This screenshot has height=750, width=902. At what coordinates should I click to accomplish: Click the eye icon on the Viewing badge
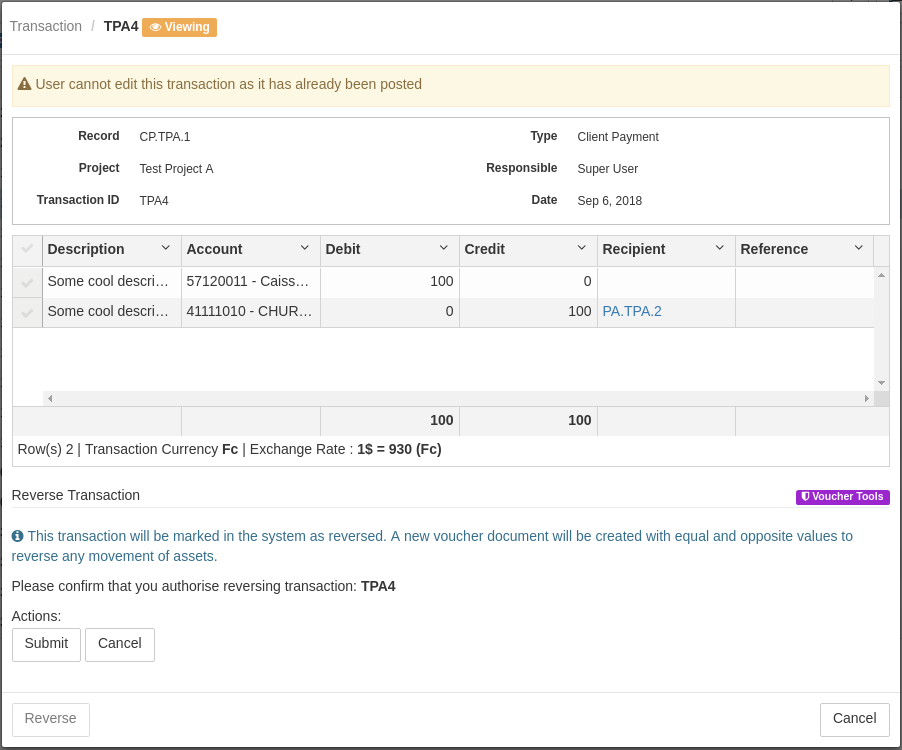[157, 27]
